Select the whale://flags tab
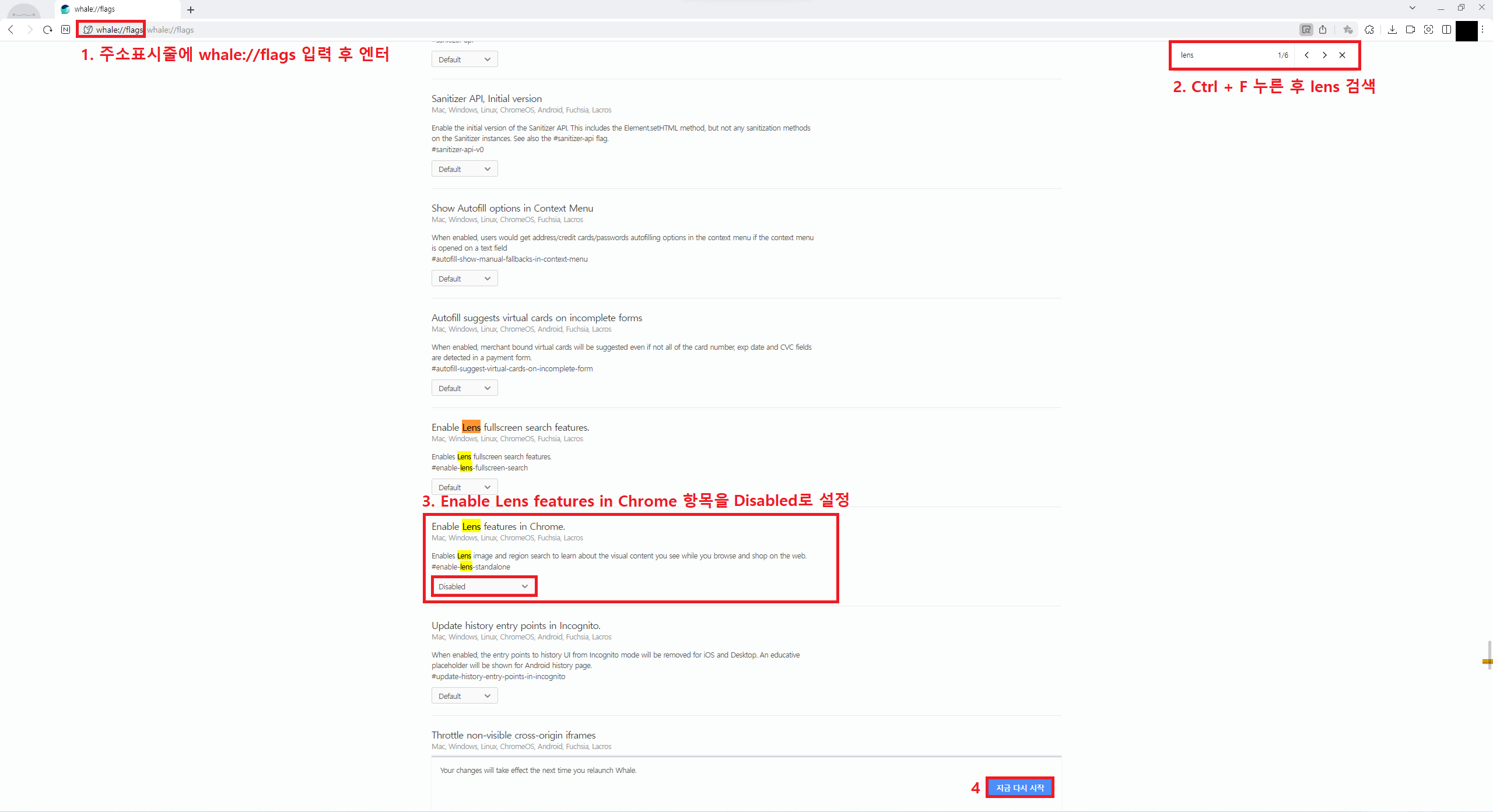The image size is (1493, 812). 117,9
